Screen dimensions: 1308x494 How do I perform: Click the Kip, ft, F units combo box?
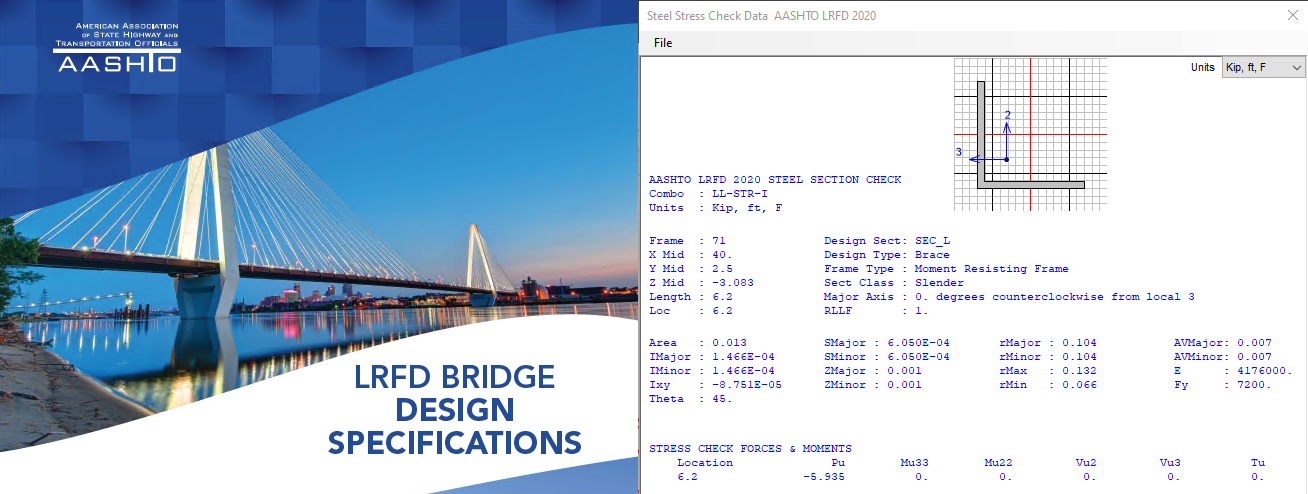[1256, 67]
